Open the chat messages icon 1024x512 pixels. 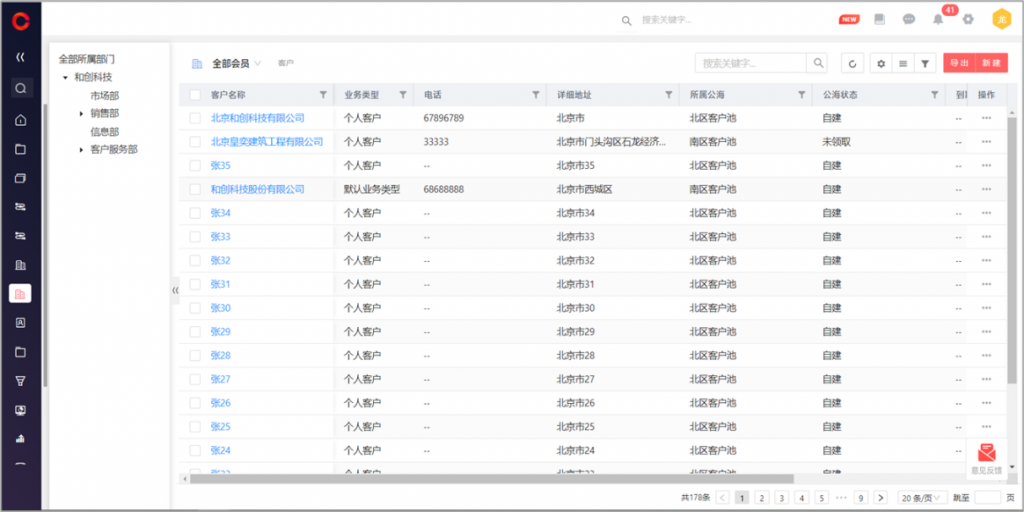pos(909,19)
